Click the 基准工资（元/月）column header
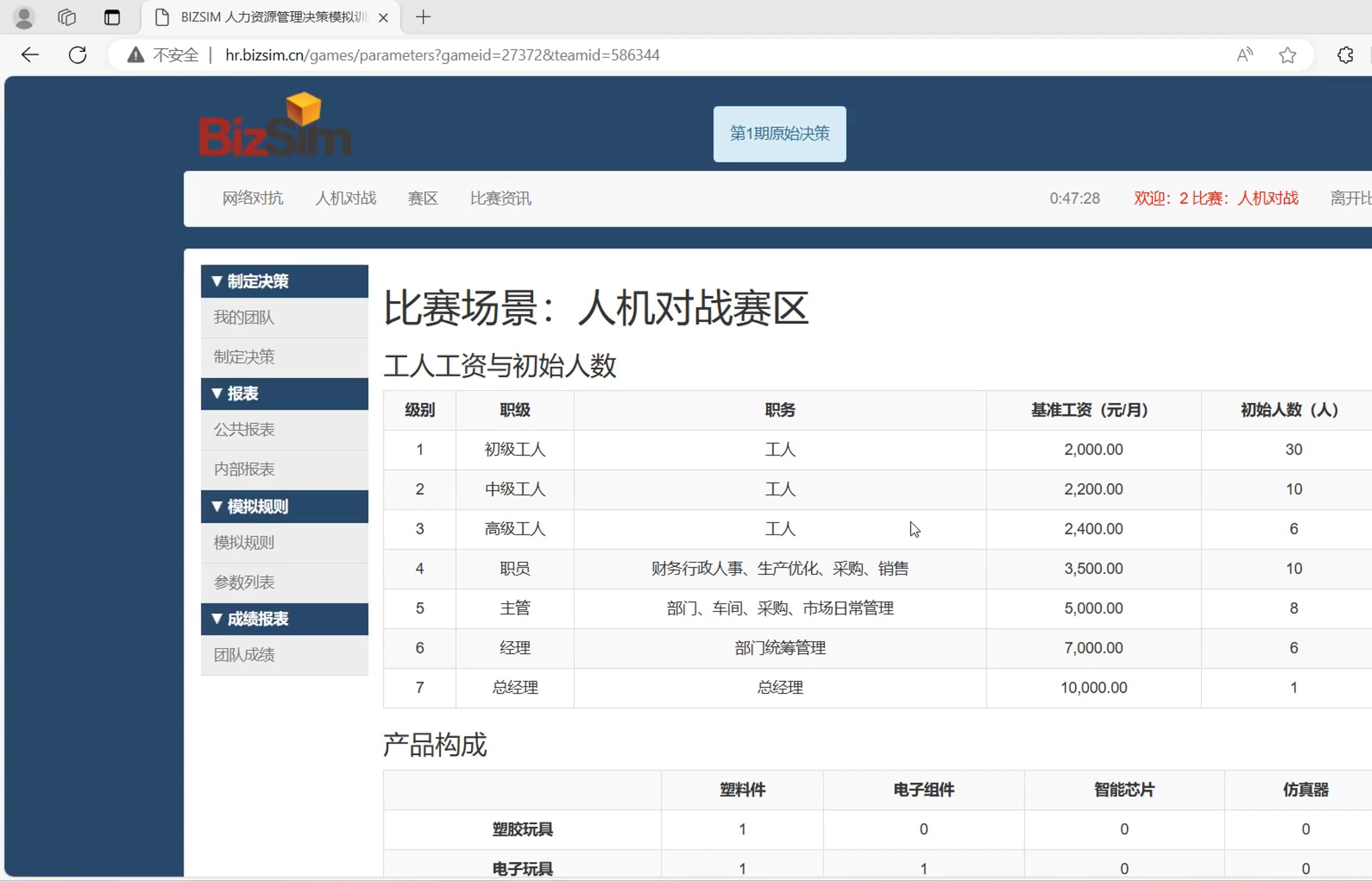This screenshot has height=882, width=1372. tap(1093, 410)
